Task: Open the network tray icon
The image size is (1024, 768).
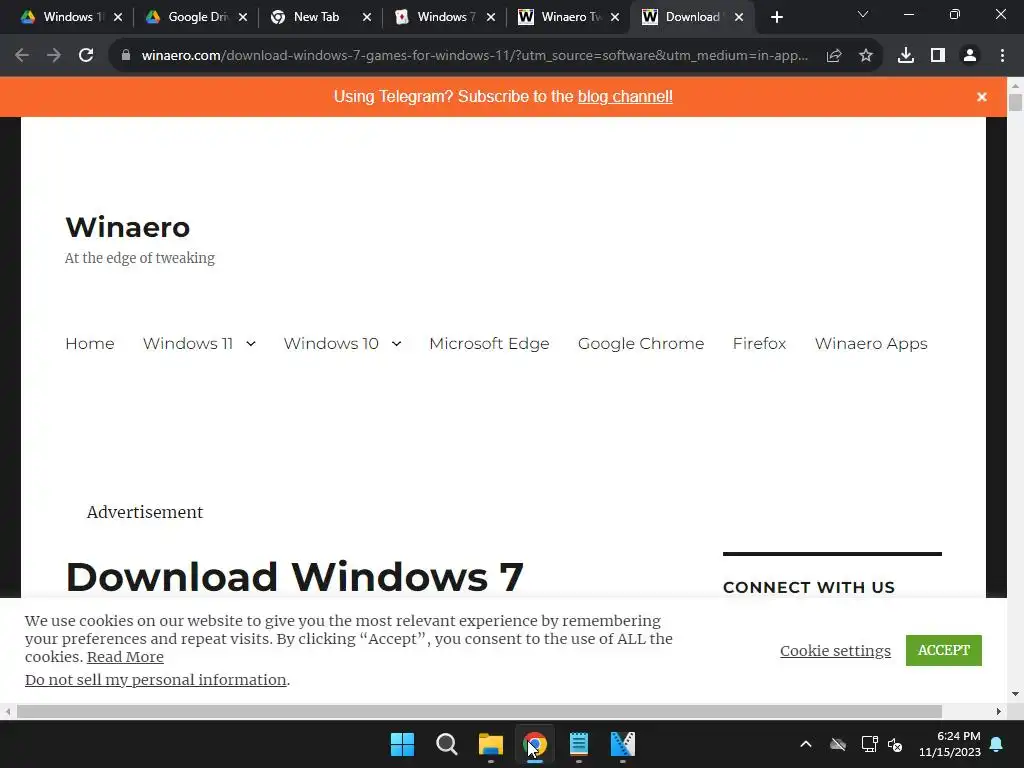Action: coord(869,744)
